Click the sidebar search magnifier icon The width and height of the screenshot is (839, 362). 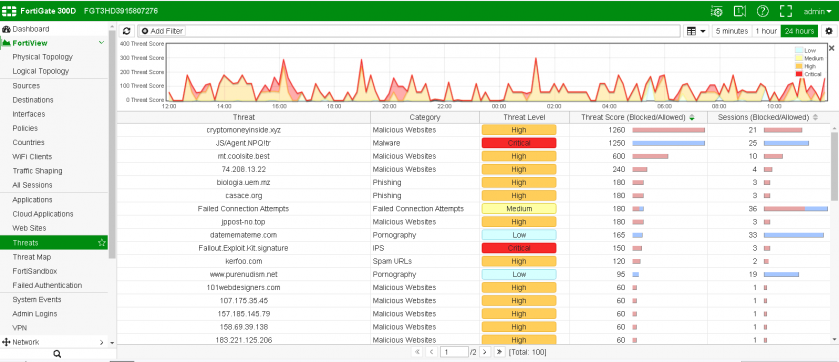[57, 354]
